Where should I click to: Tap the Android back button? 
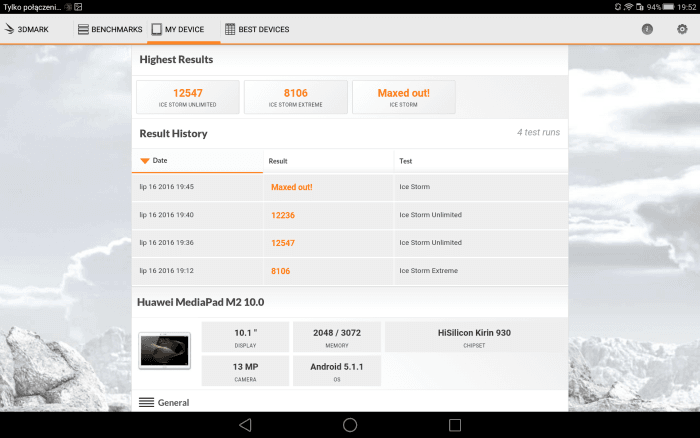click(245, 425)
